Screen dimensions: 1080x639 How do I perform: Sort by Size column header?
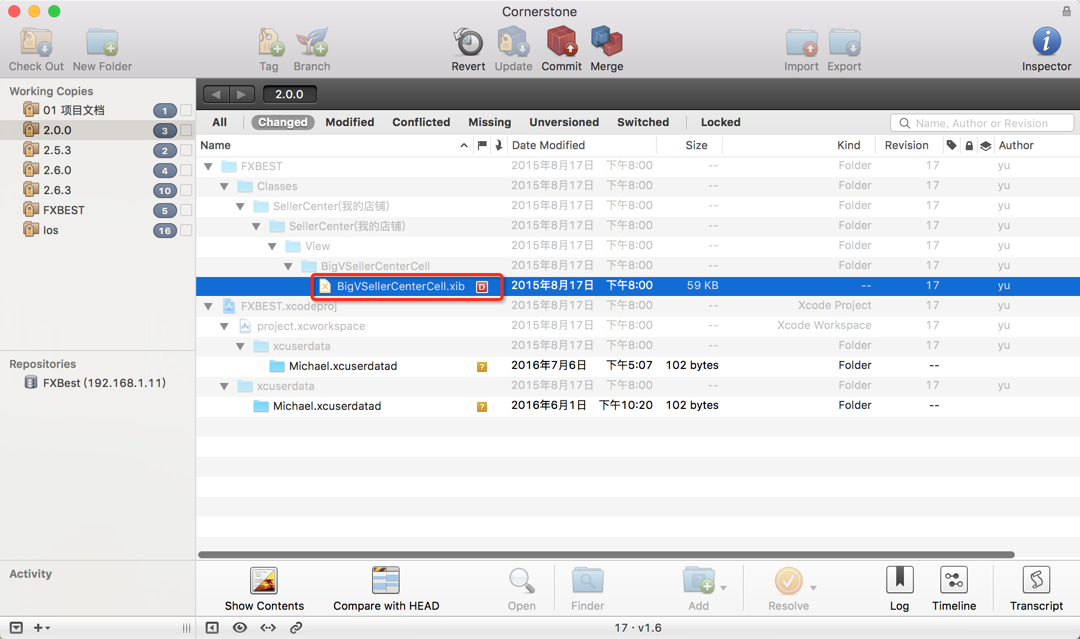point(689,145)
